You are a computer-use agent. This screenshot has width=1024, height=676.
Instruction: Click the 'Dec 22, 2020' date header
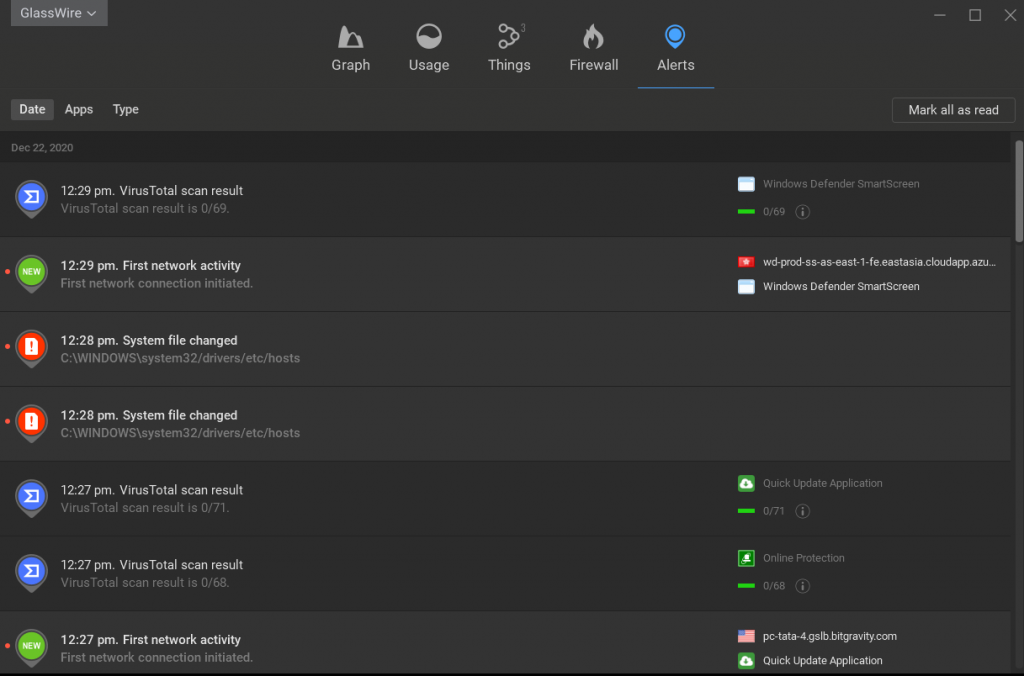(x=42, y=148)
